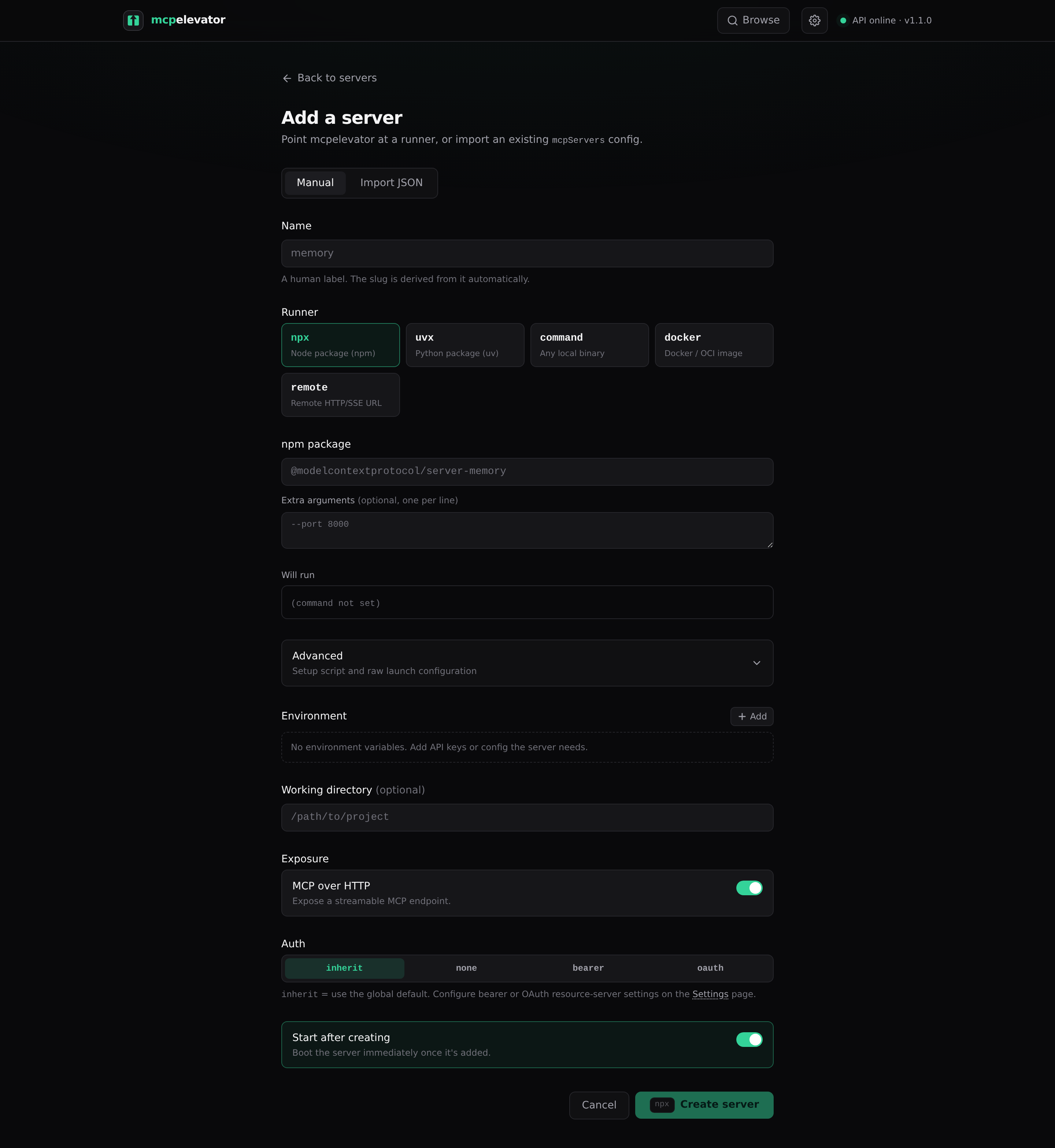Focus the Working directory input
The width and height of the screenshot is (1055, 1148).
coord(527,818)
